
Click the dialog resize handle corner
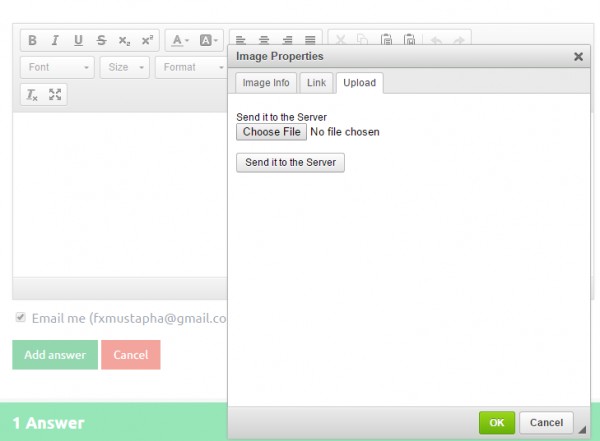coord(583,431)
